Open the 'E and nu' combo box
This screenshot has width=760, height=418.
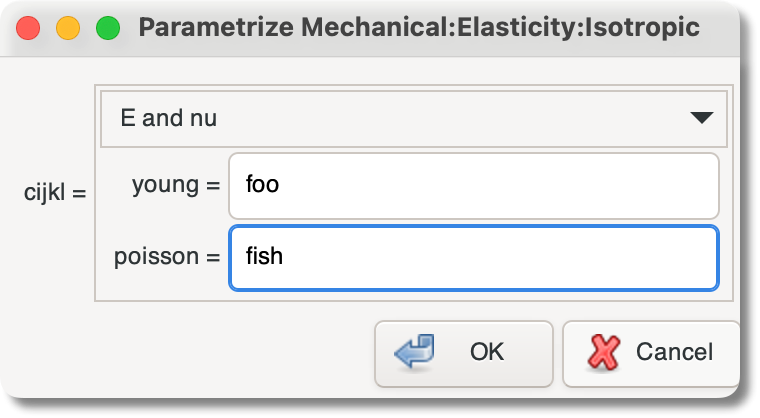click(413, 118)
